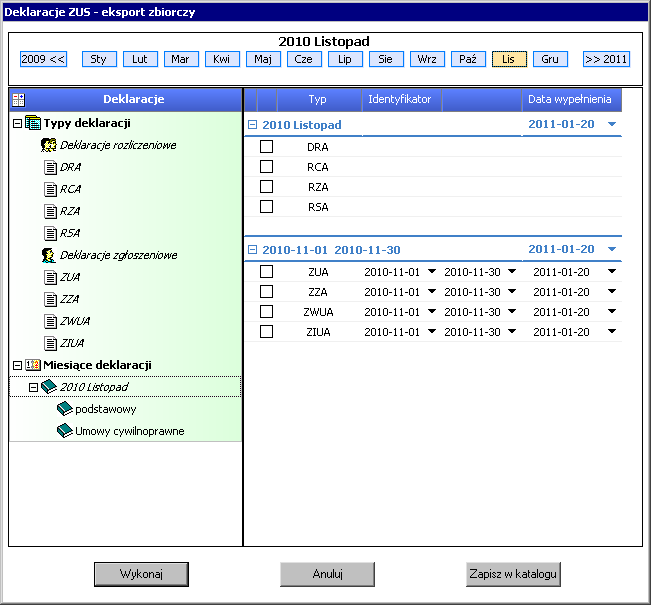This screenshot has width=651, height=605.
Task: Open ZUA start date 2010-11-01 dropdown
Action: (432, 271)
